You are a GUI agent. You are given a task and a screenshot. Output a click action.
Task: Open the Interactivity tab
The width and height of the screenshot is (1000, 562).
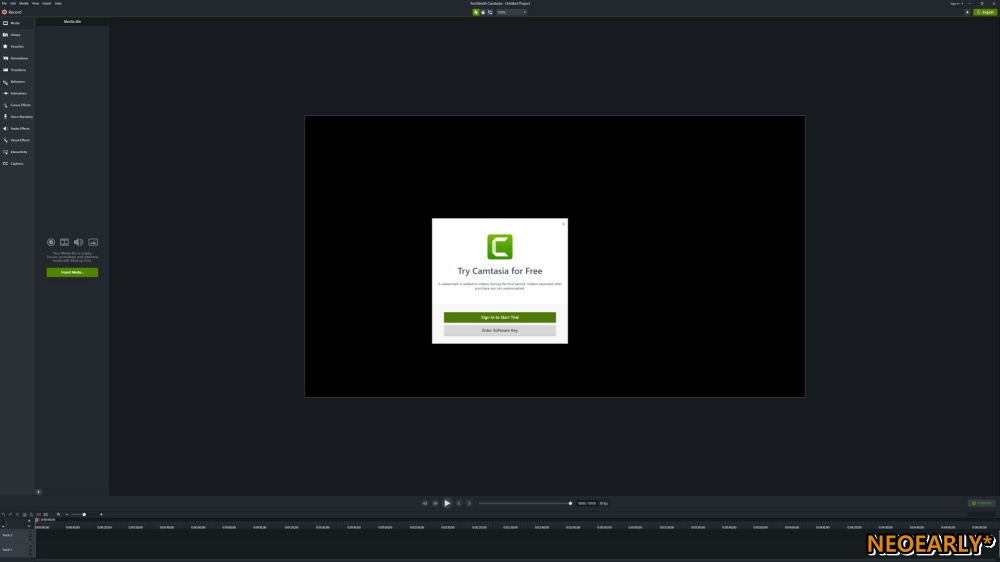[17, 152]
